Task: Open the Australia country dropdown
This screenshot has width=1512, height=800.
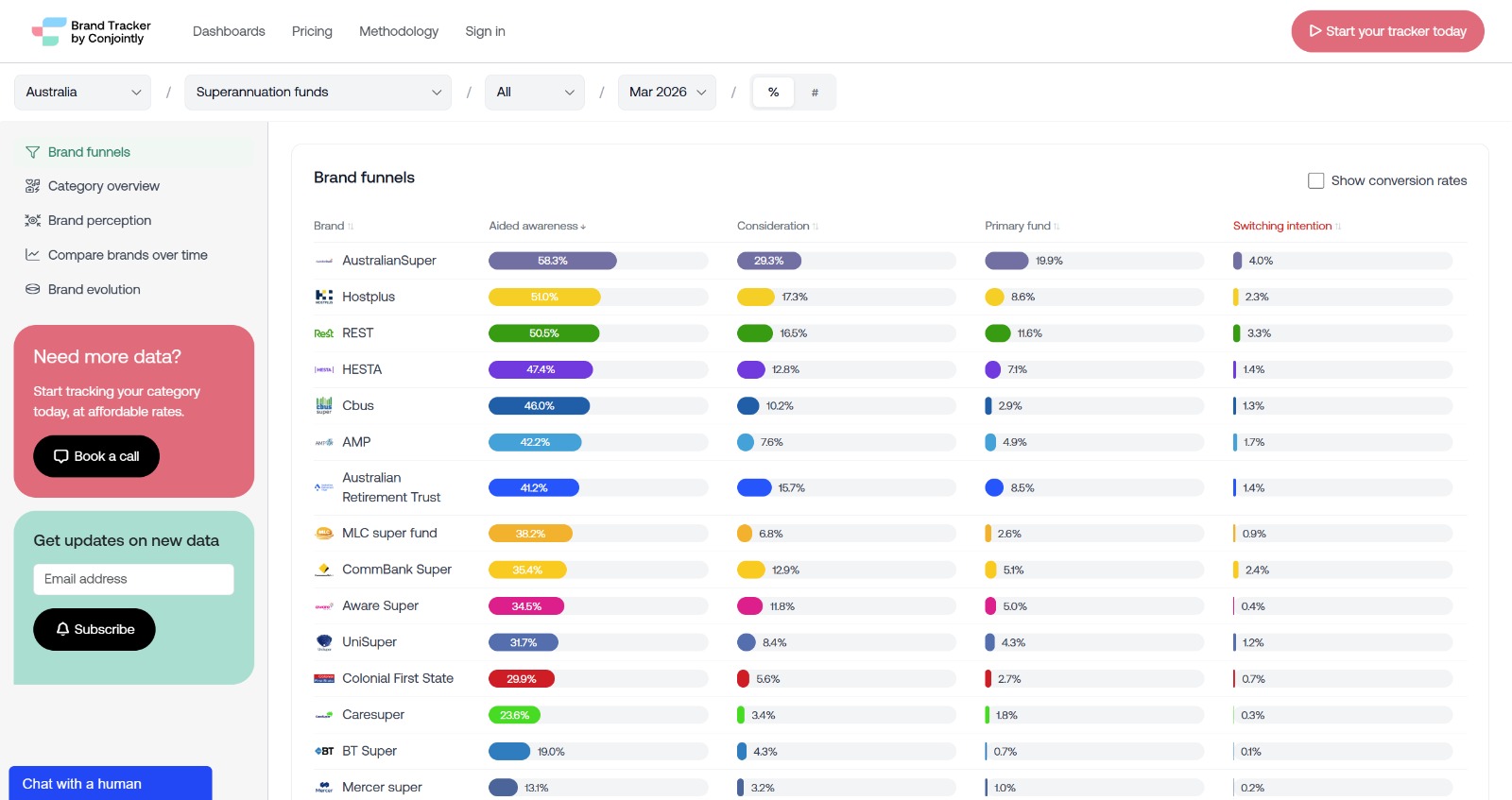Action: click(x=82, y=93)
